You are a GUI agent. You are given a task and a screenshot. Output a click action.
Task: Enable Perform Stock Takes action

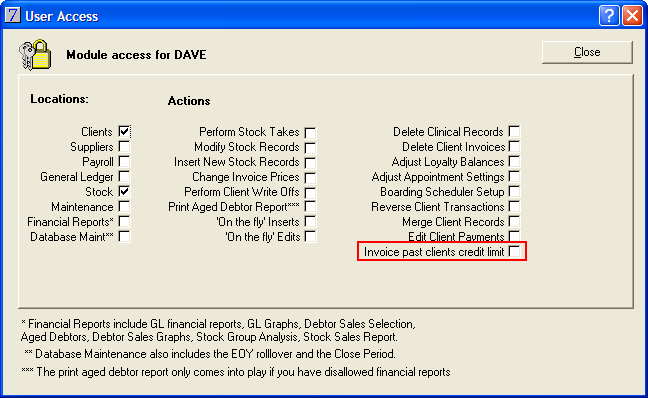(x=310, y=133)
